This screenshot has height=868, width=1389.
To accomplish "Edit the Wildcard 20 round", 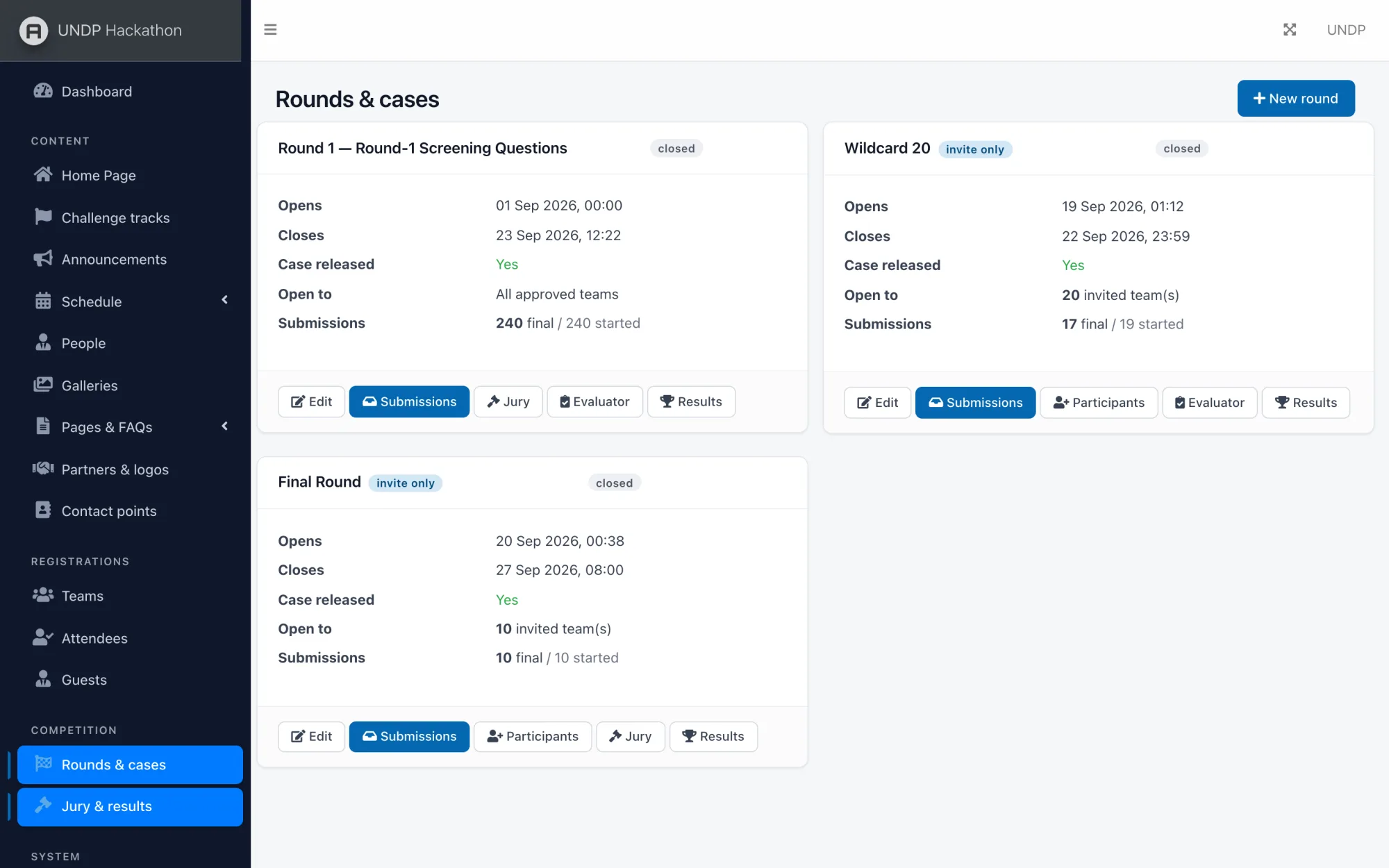I will pos(877,403).
